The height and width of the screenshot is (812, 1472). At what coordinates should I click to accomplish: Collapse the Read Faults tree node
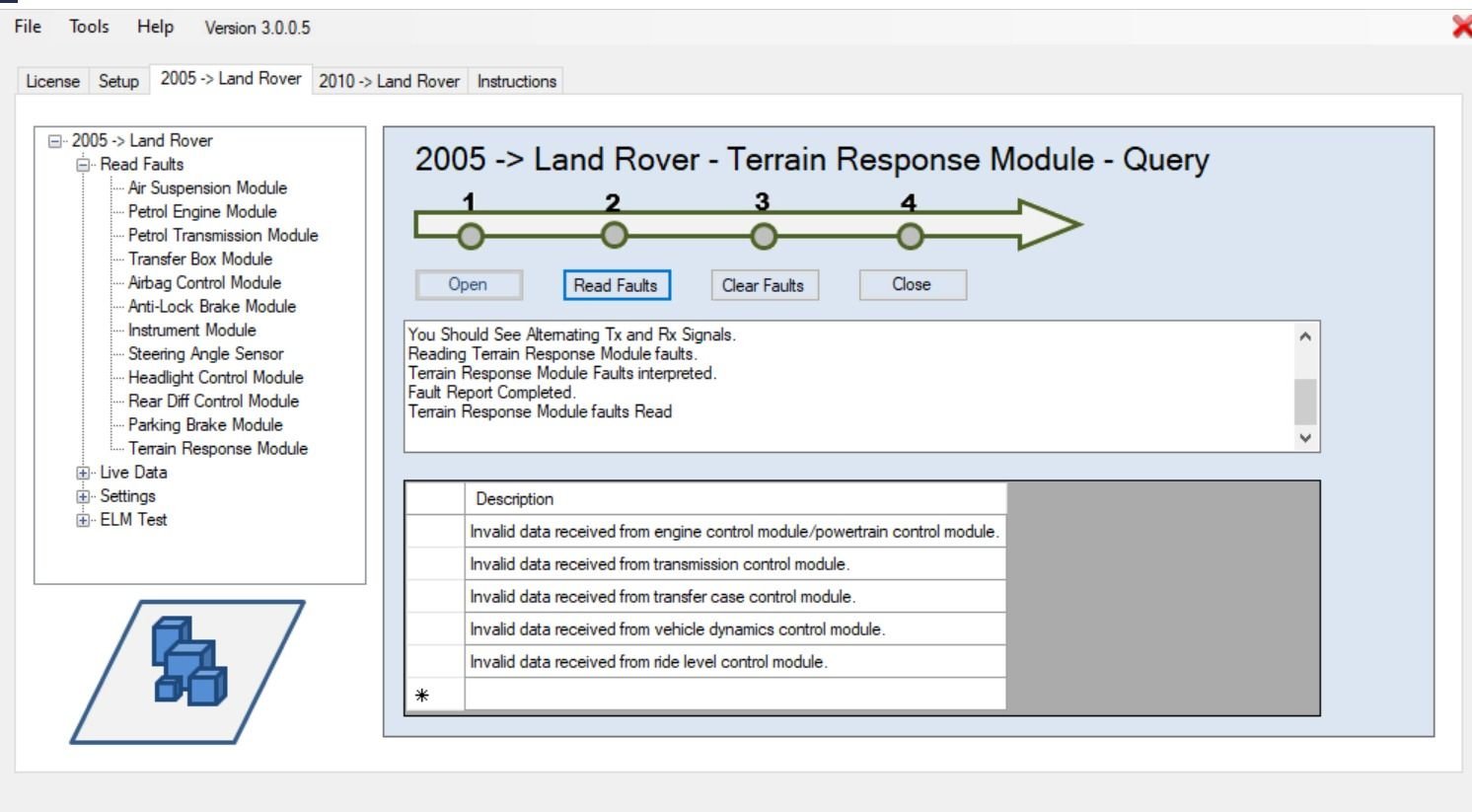pyautogui.click(x=84, y=165)
